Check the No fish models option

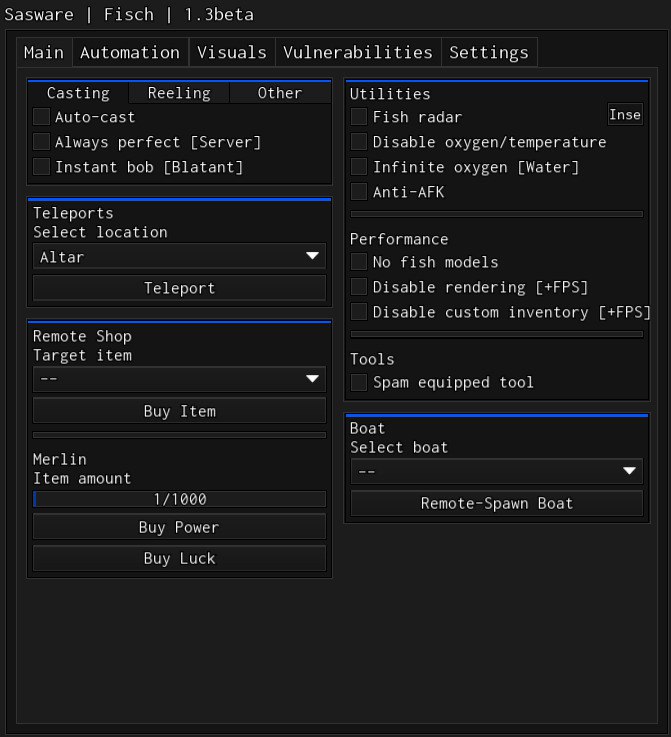click(x=359, y=262)
